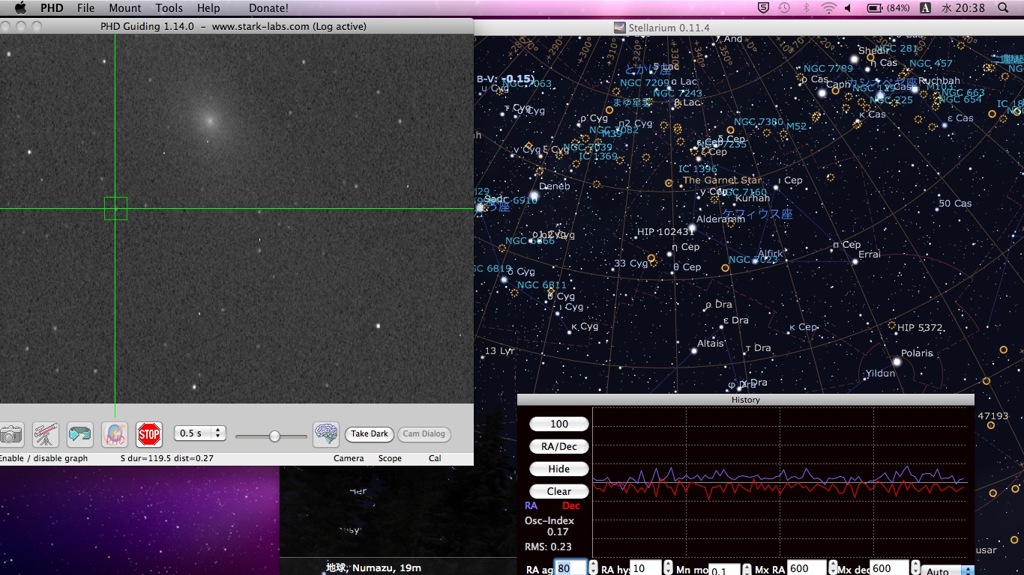Viewport: 1024px width, 575px height.
Task: Click HIP 102431 star label
Action: tap(665, 231)
